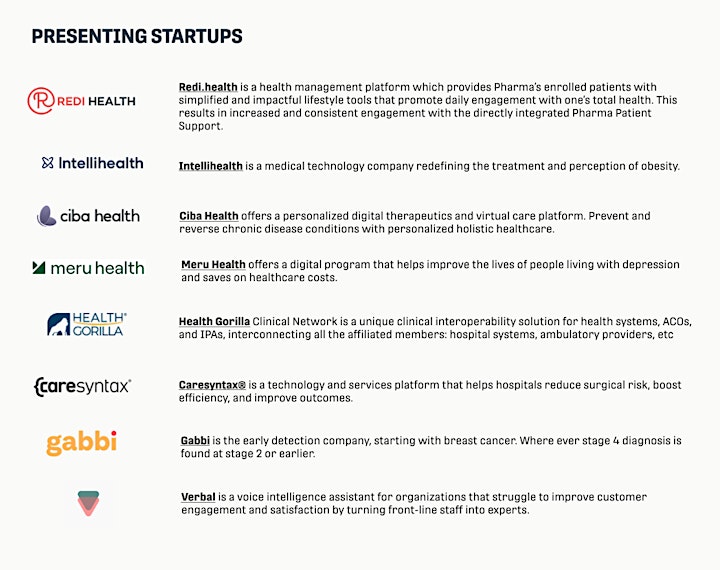Click the Ciba Health purple butterfly icon
Screen dimensions: 720x570
tap(46, 216)
